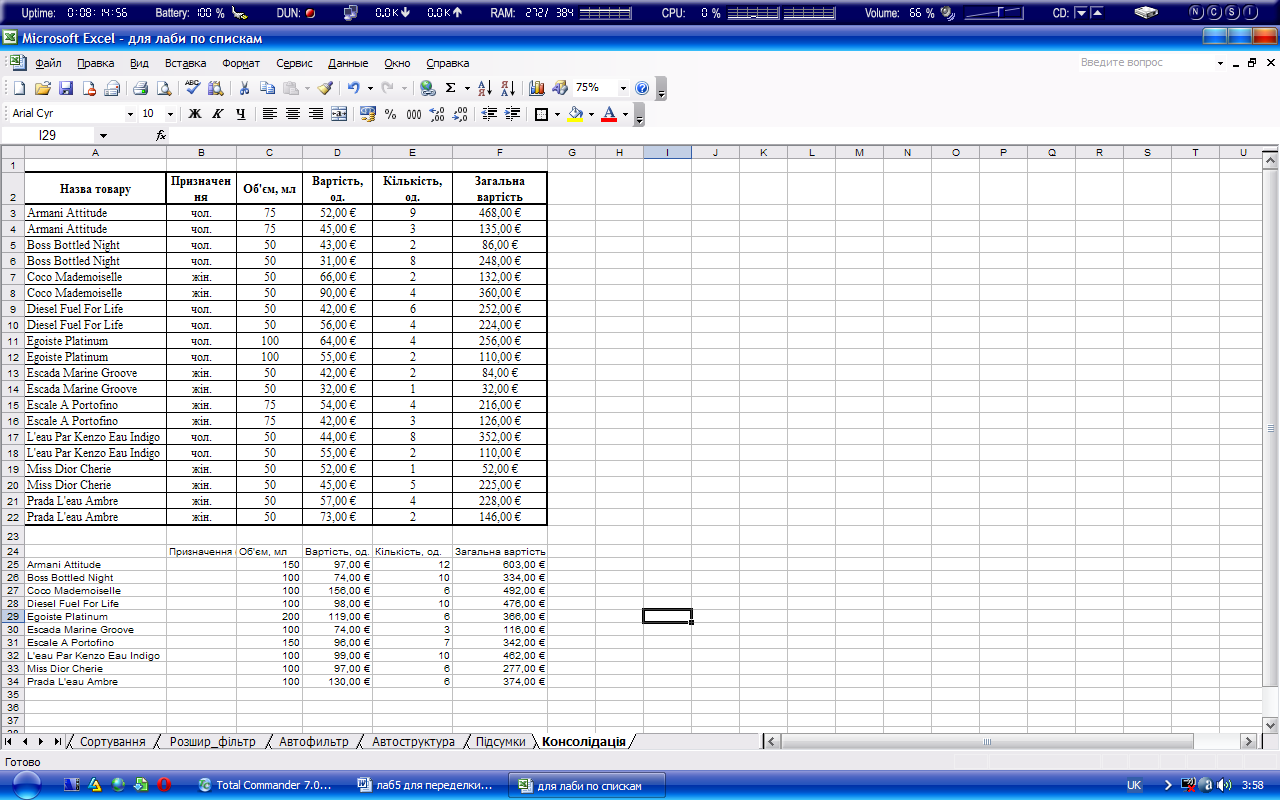
Task: Decrease the cell indent
Action: point(489,114)
